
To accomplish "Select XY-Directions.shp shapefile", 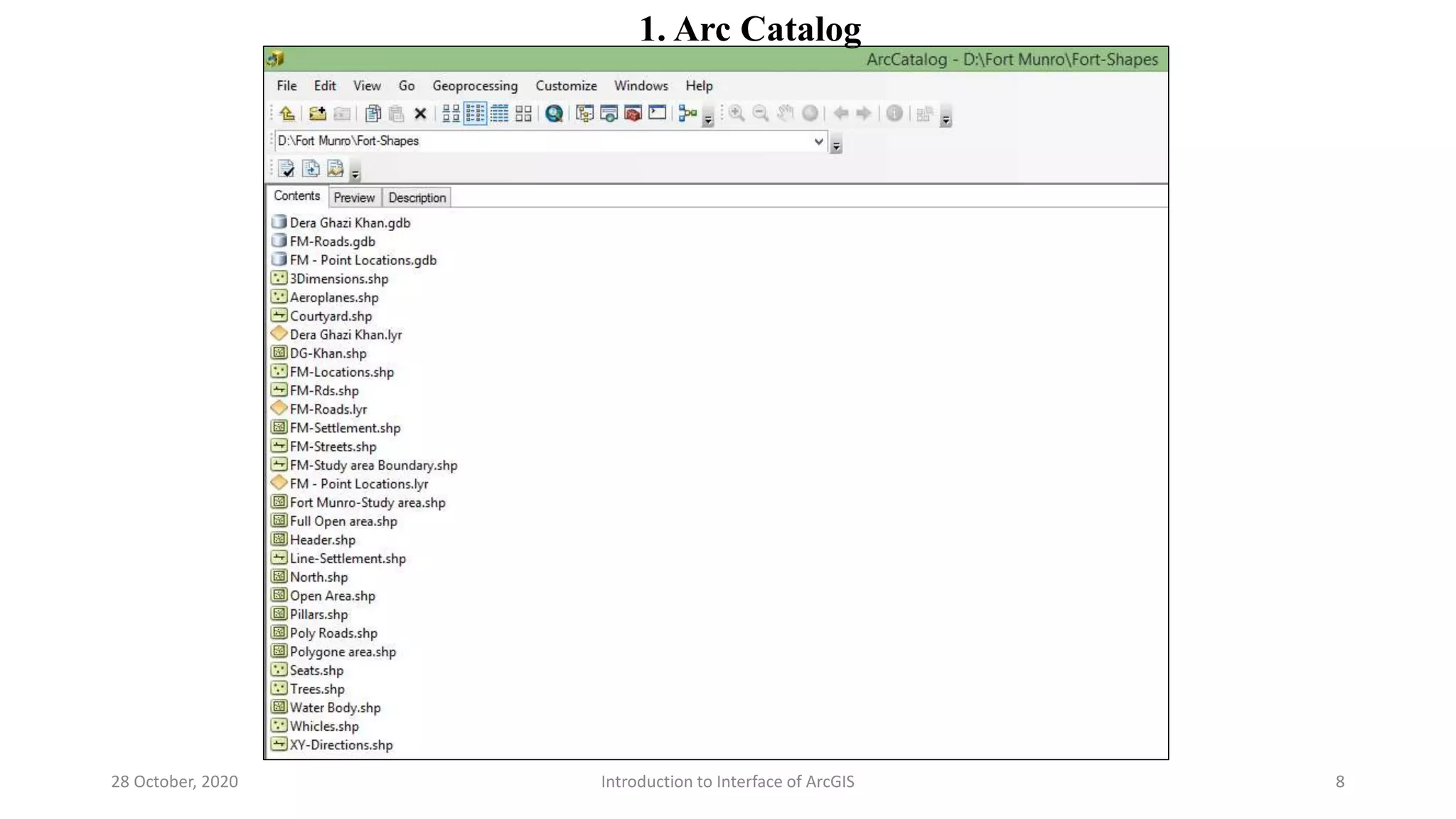I will tap(332, 744).
